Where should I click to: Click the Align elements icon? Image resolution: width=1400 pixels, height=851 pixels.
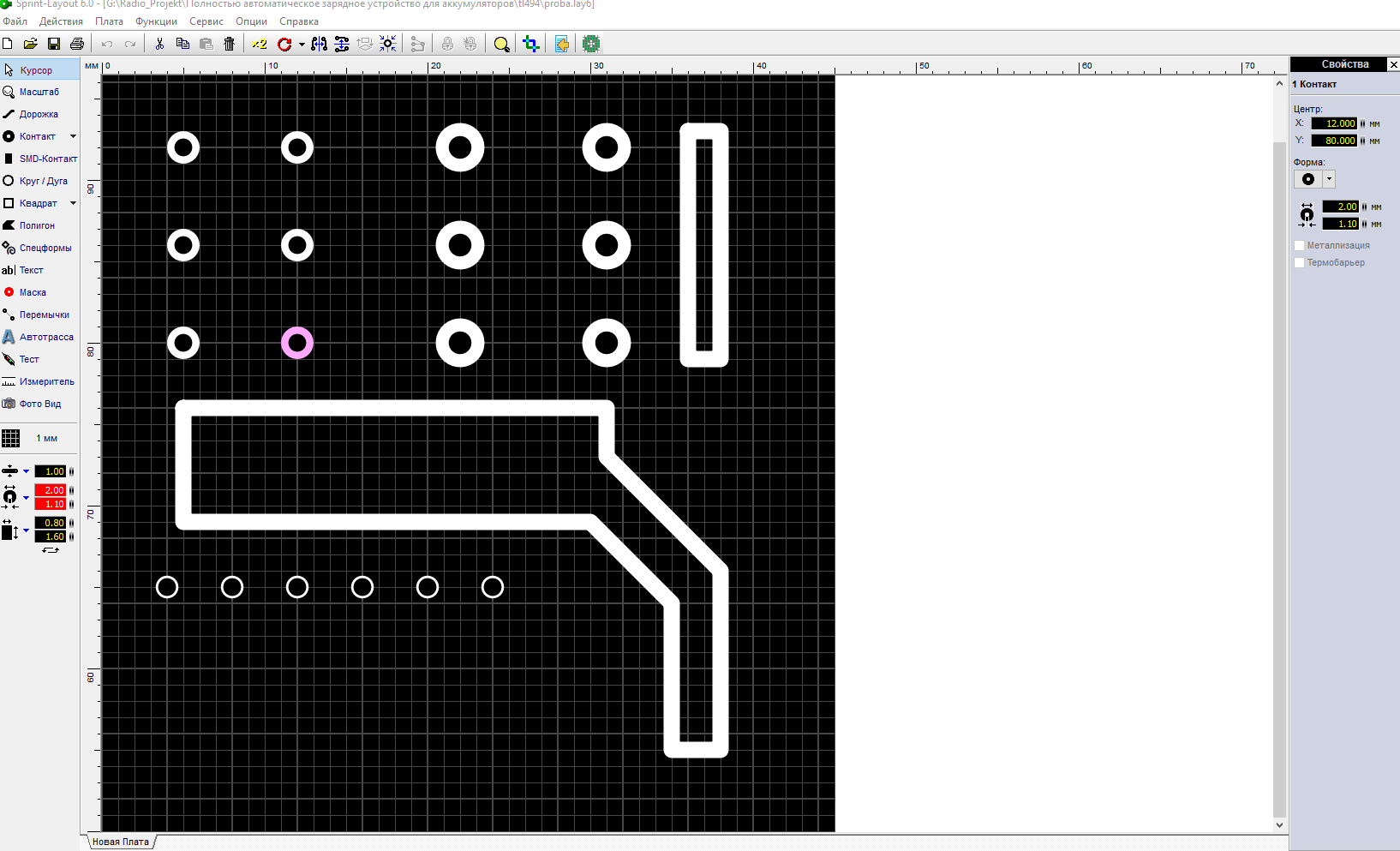[342, 44]
